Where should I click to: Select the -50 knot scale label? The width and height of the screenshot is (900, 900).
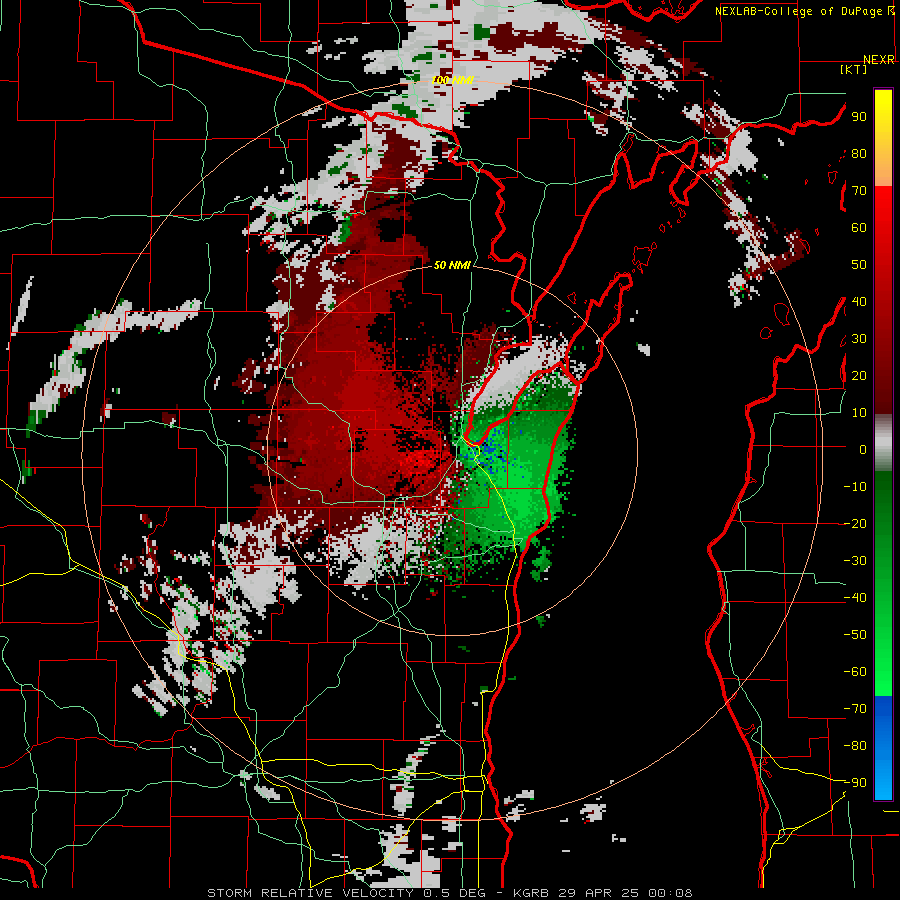(x=855, y=635)
